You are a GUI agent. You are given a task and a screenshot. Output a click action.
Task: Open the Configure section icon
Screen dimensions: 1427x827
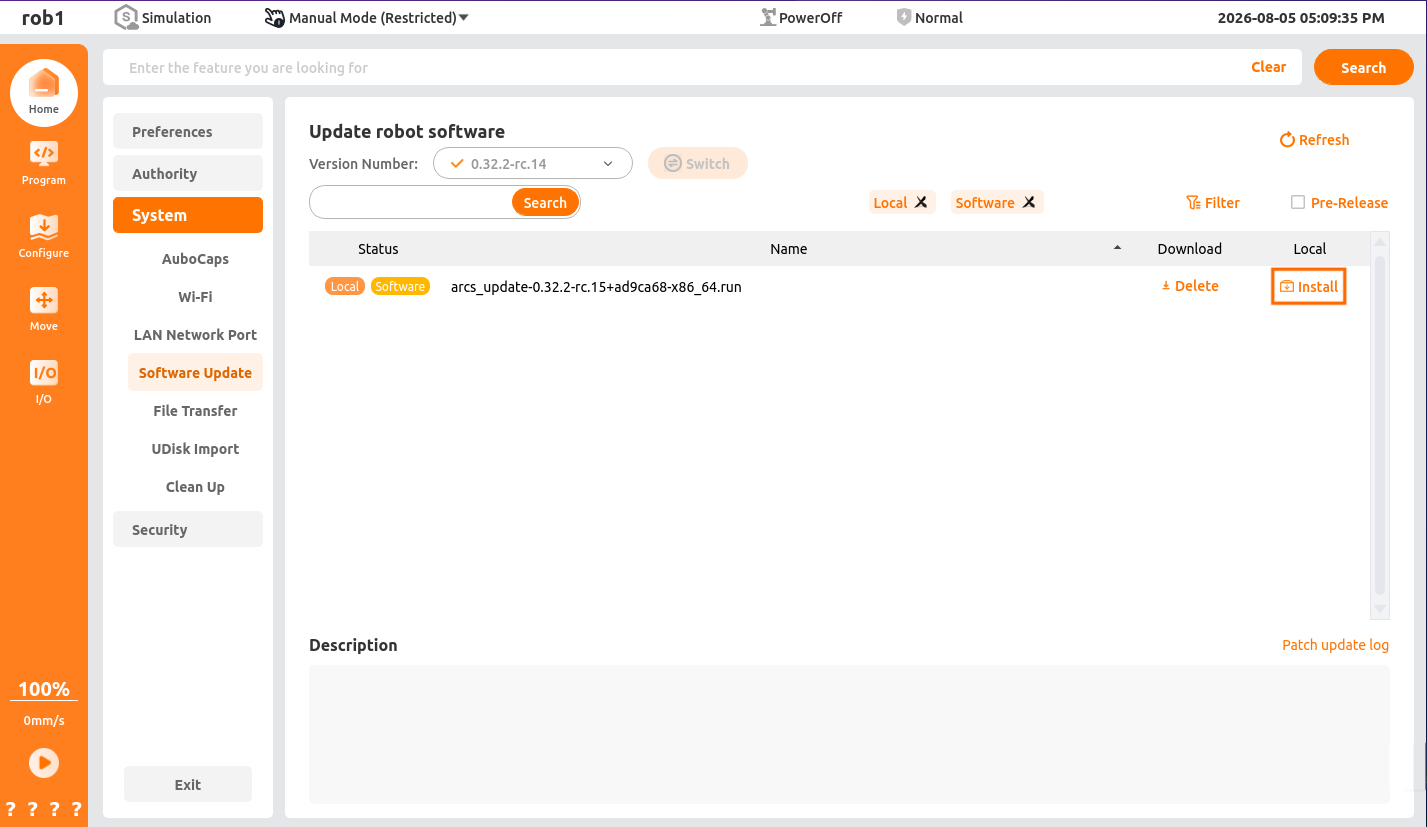[44, 236]
